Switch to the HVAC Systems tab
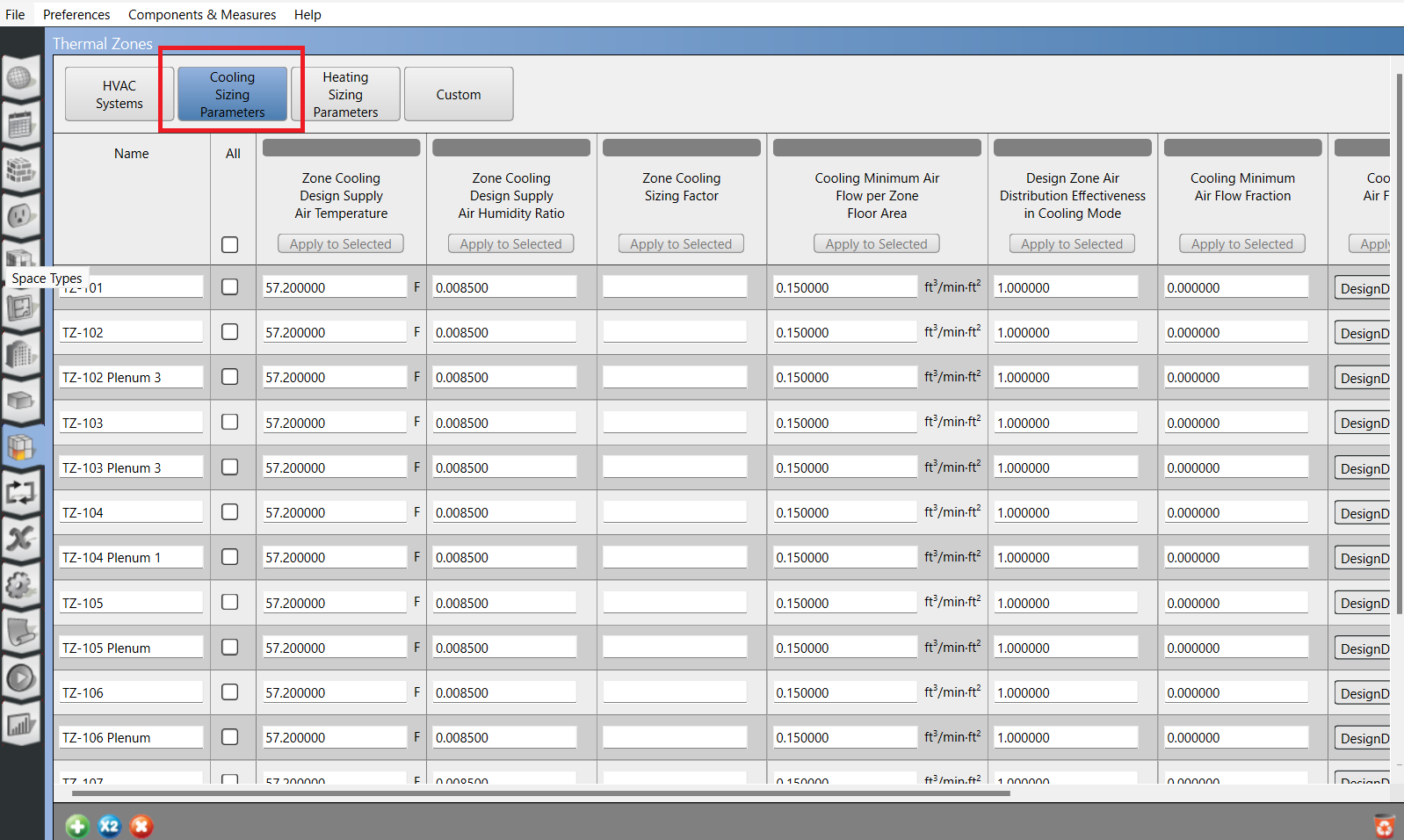The image size is (1404, 840). [x=119, y=94]
